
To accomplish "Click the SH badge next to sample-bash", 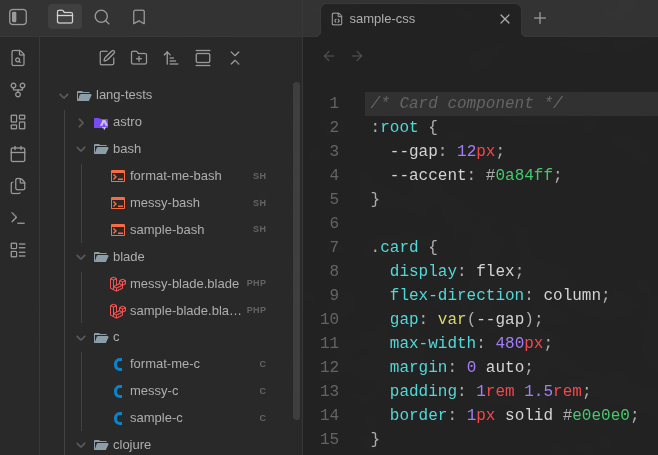I will pos(259,229).
